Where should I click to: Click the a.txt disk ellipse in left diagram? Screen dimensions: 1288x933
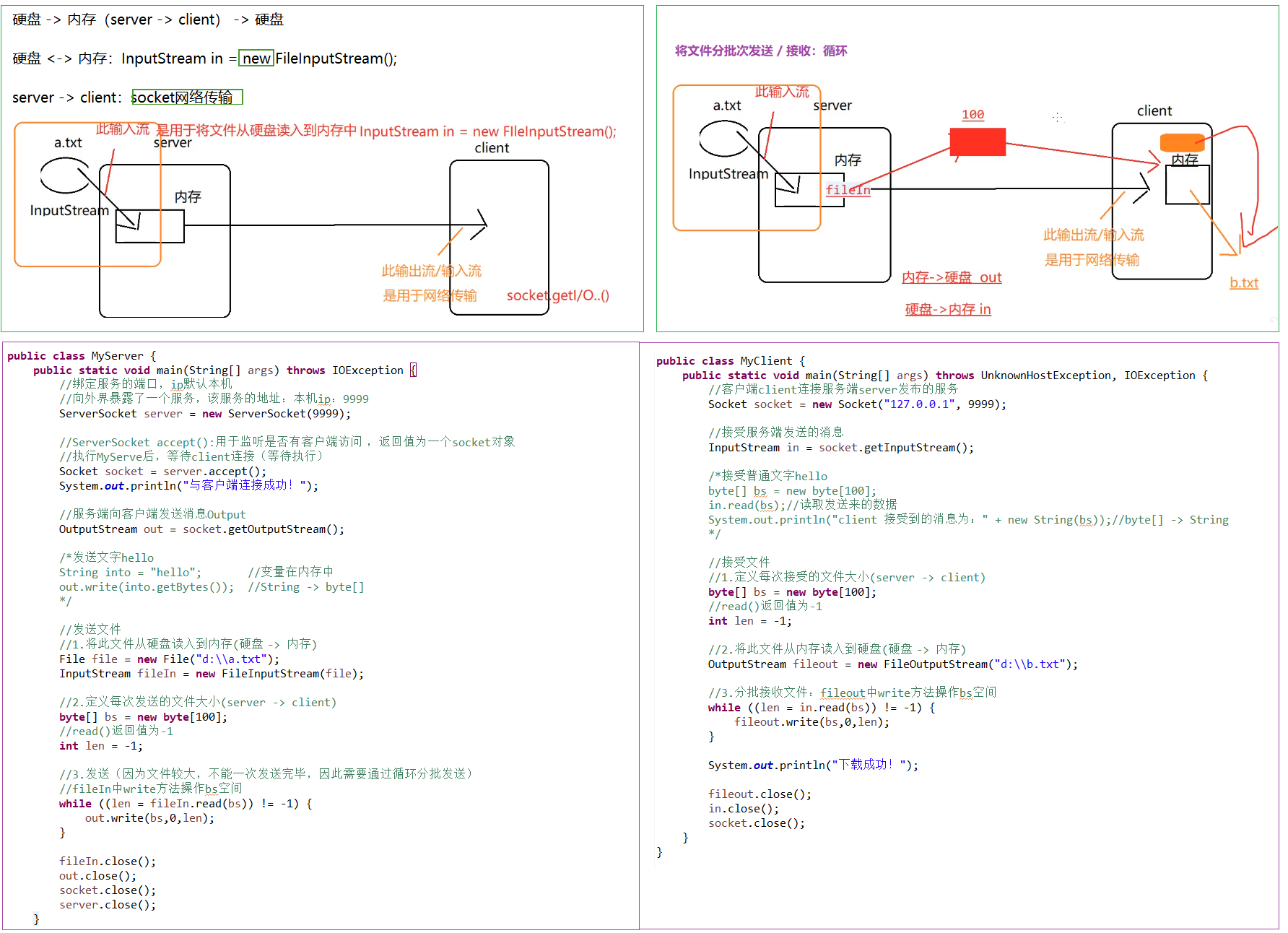click(x=64, y=175)
